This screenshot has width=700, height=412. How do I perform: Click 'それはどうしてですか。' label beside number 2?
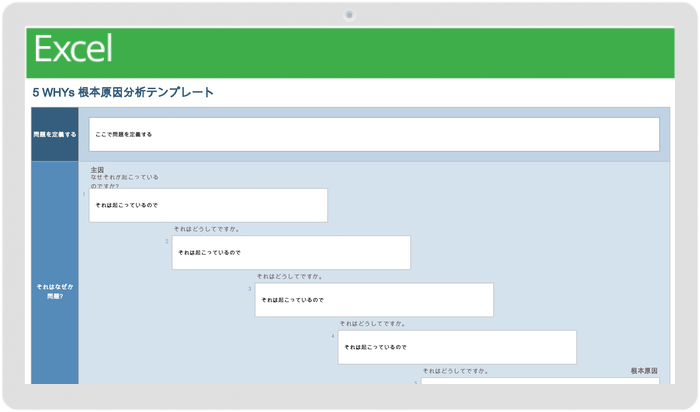pyautogui.click(x=207, y=229)
